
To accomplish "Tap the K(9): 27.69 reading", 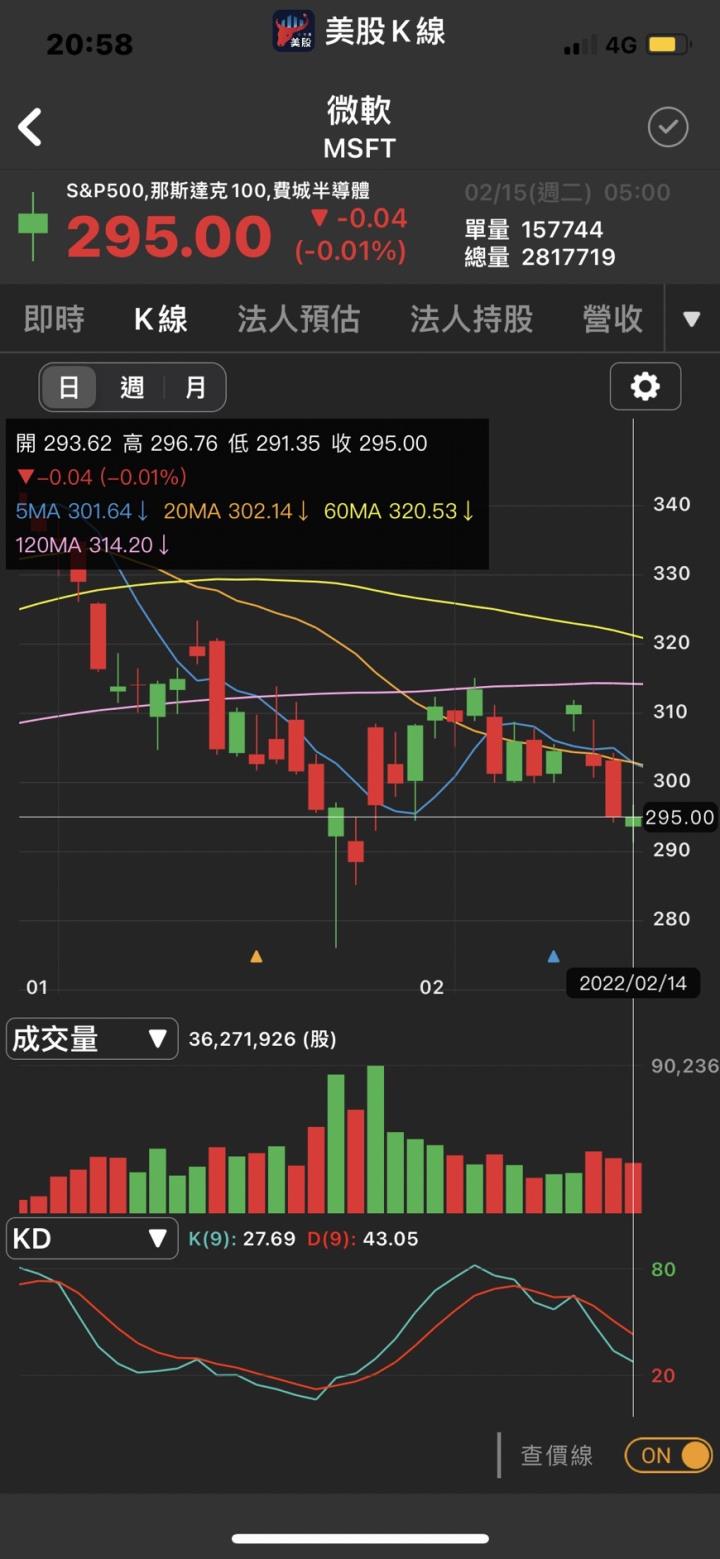I will (x=242, y=1239).
